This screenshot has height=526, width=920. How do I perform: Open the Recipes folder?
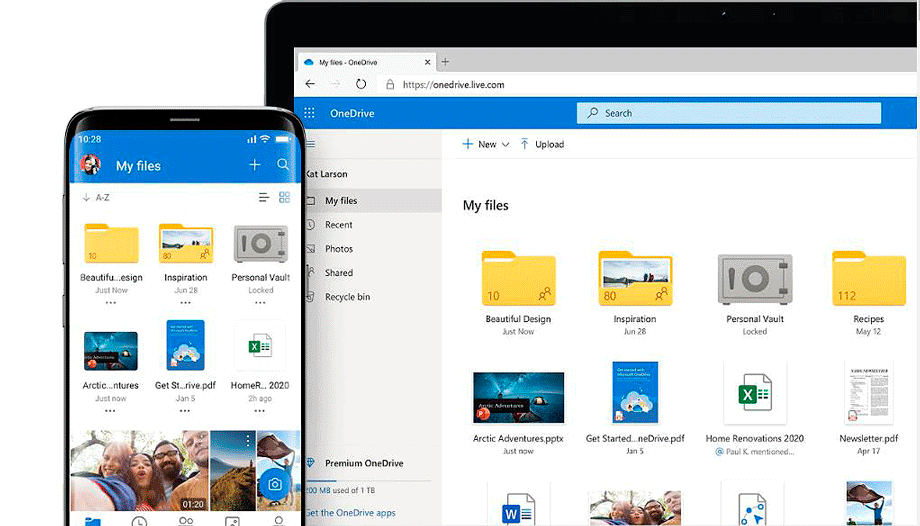click(868, 278)
